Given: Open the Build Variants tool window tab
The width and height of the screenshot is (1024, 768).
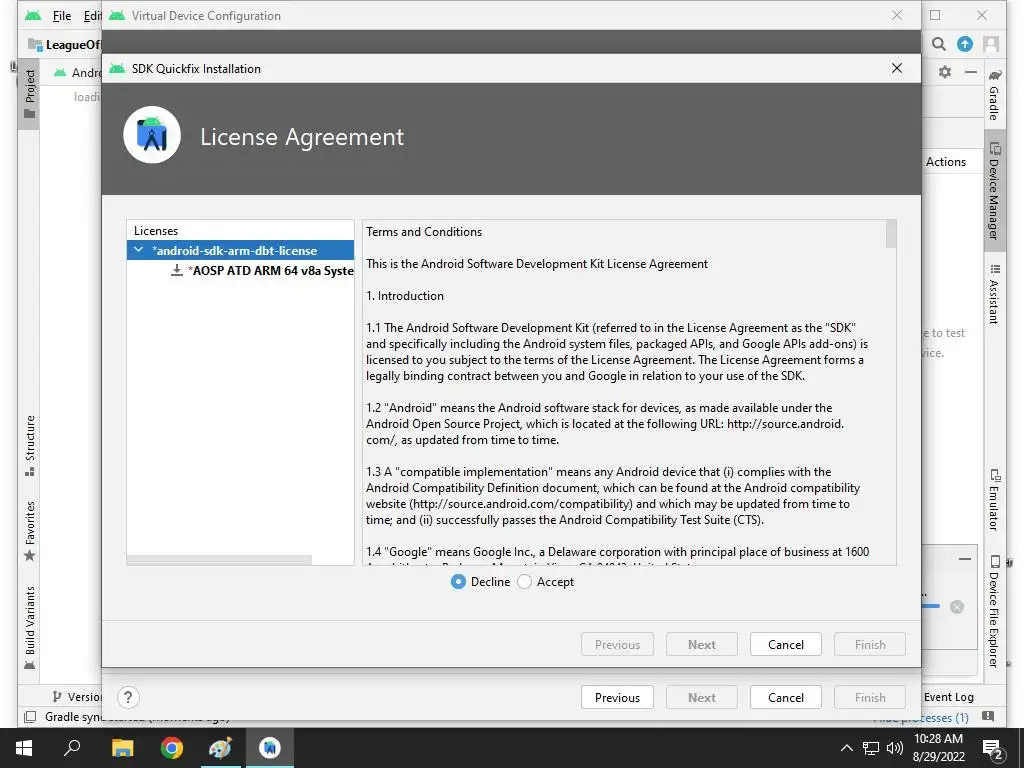Looking at the screenshot, I should tap(29, 627).
